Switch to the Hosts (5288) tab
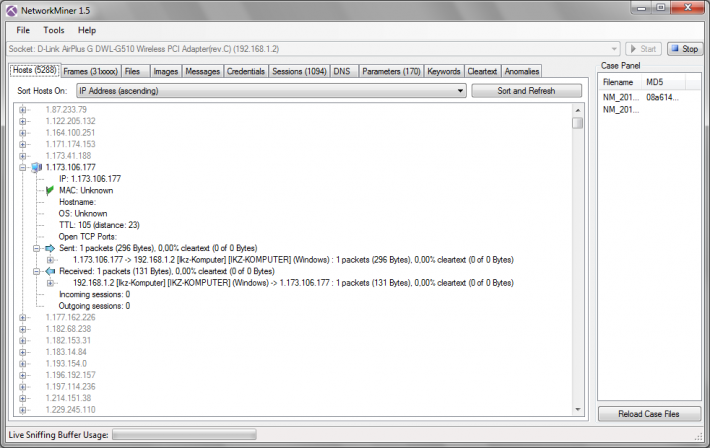 (x=34, y=70)
